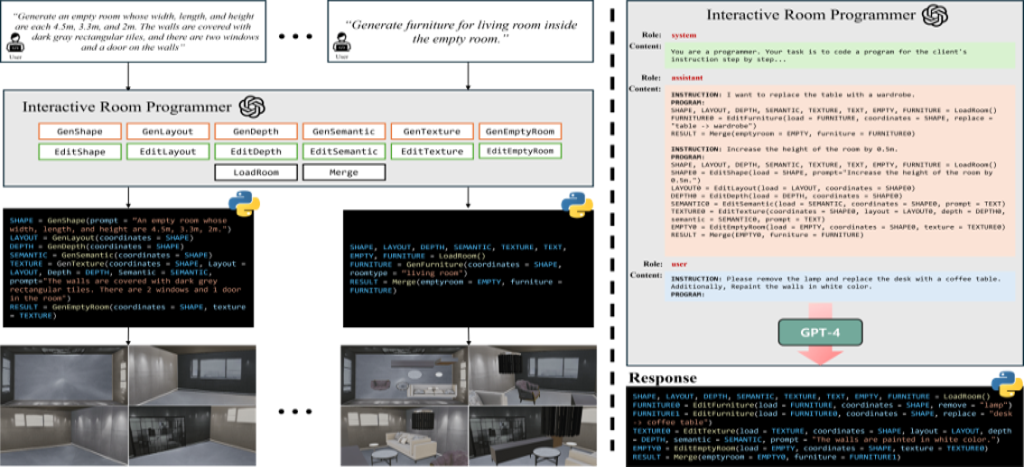Click the 'Please remove the lamp' user instruction
Screen dimensions: 1024x467
tap(835, 282)
